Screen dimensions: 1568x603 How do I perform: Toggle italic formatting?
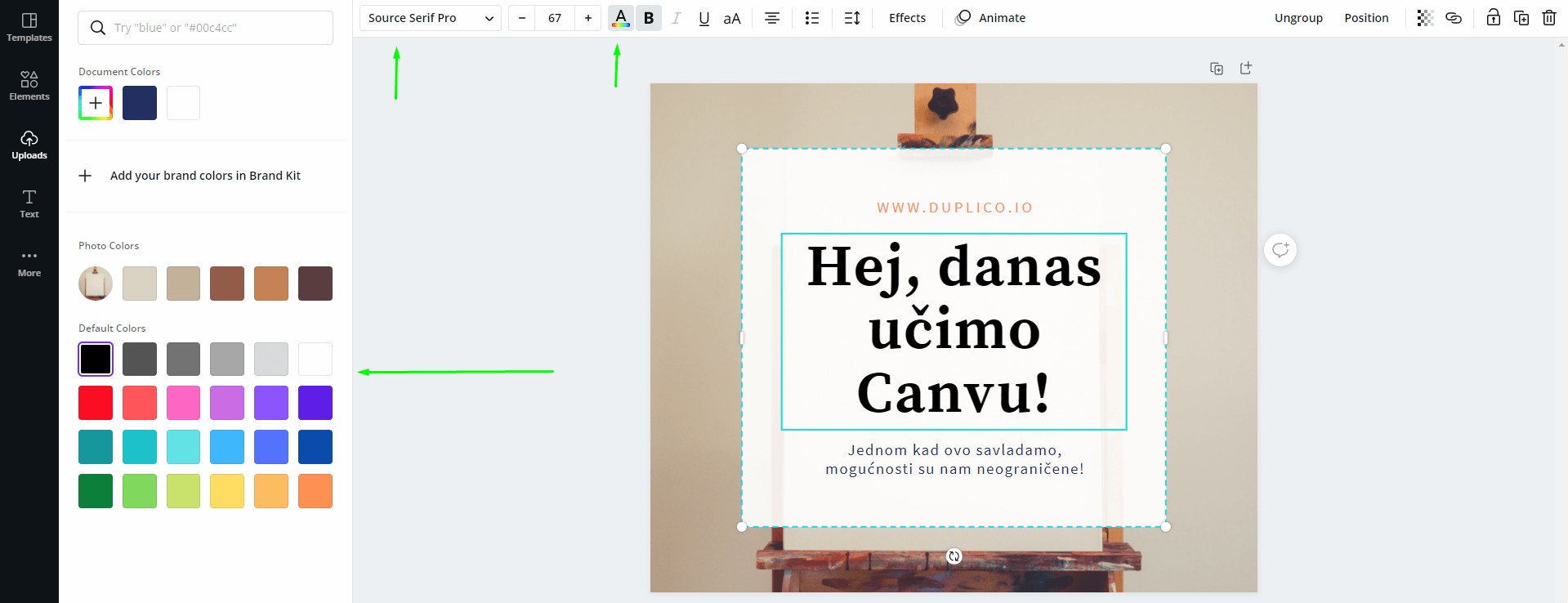[676, 18]
